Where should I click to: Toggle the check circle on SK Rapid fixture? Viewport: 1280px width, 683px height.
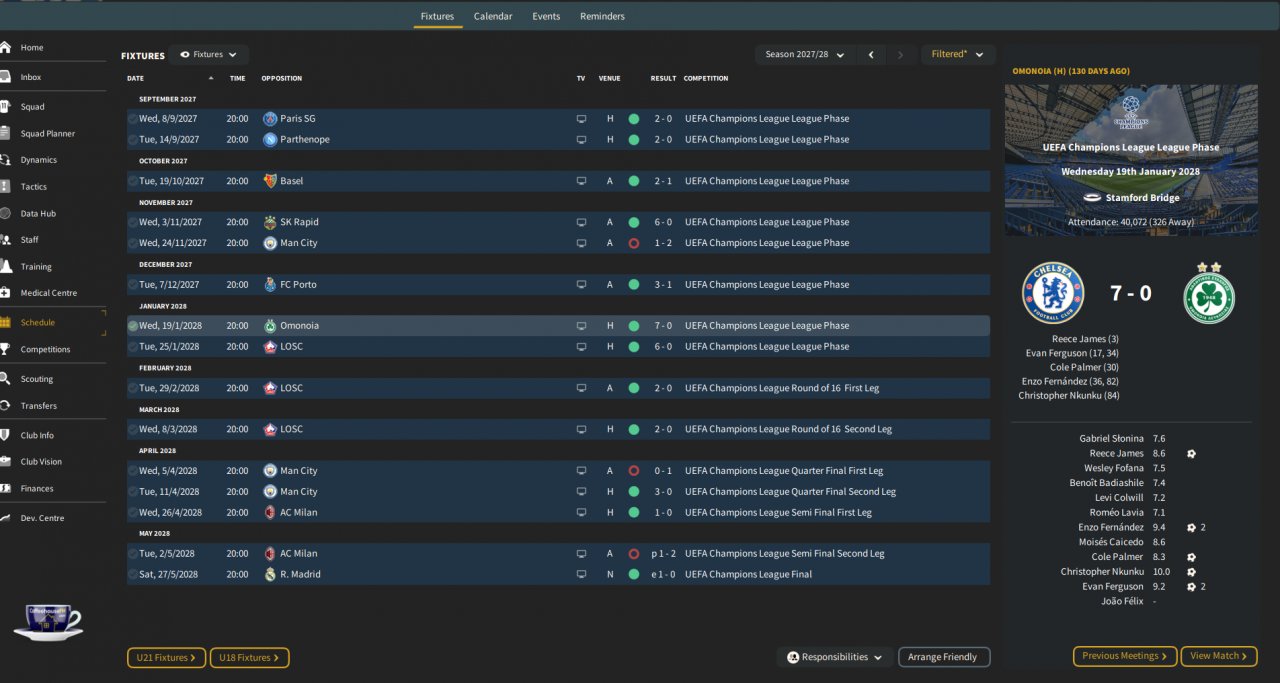click(133, 222)
